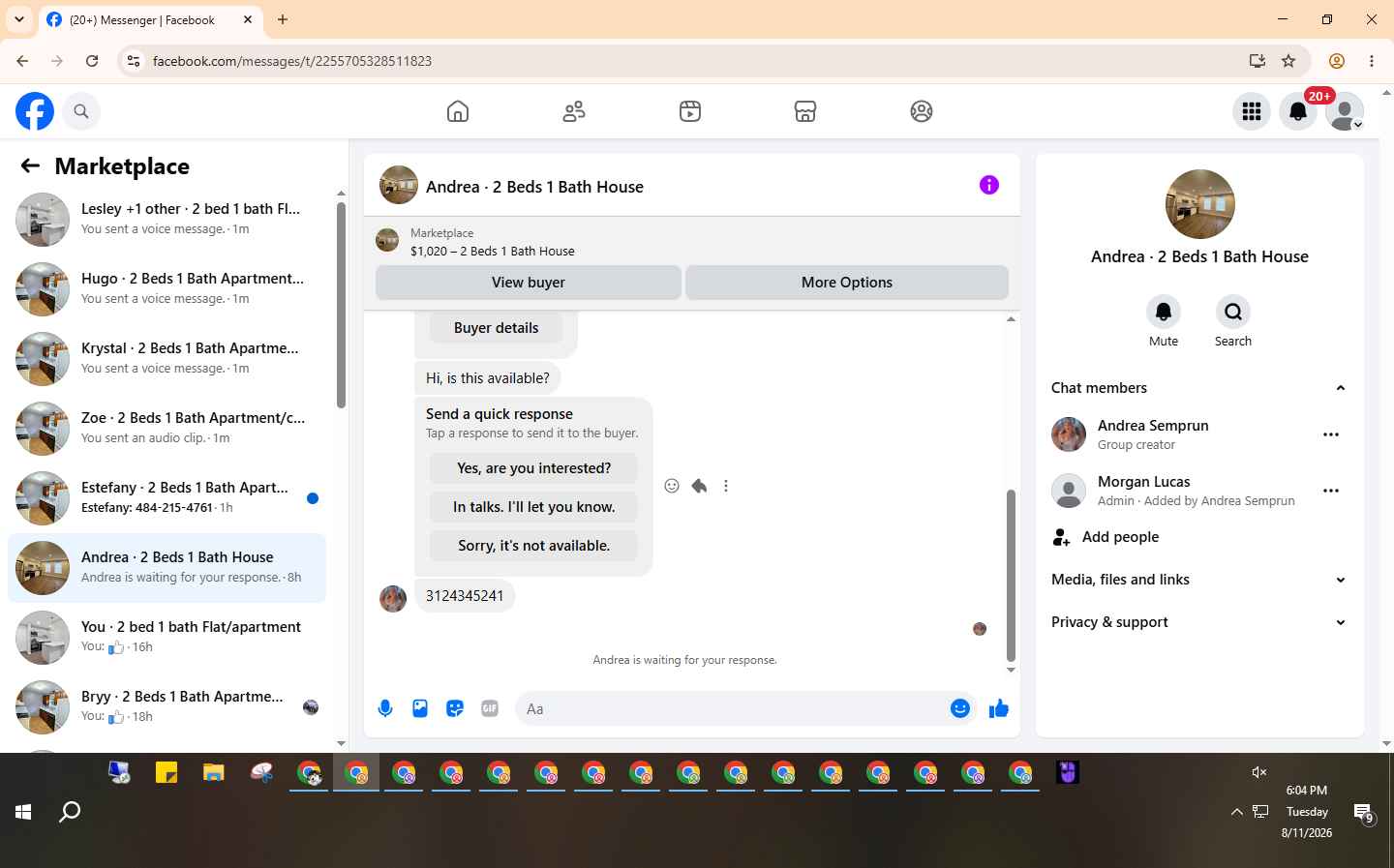
Task: Send quick reply 'Sorry, it's not available.'
Action: 534,546
